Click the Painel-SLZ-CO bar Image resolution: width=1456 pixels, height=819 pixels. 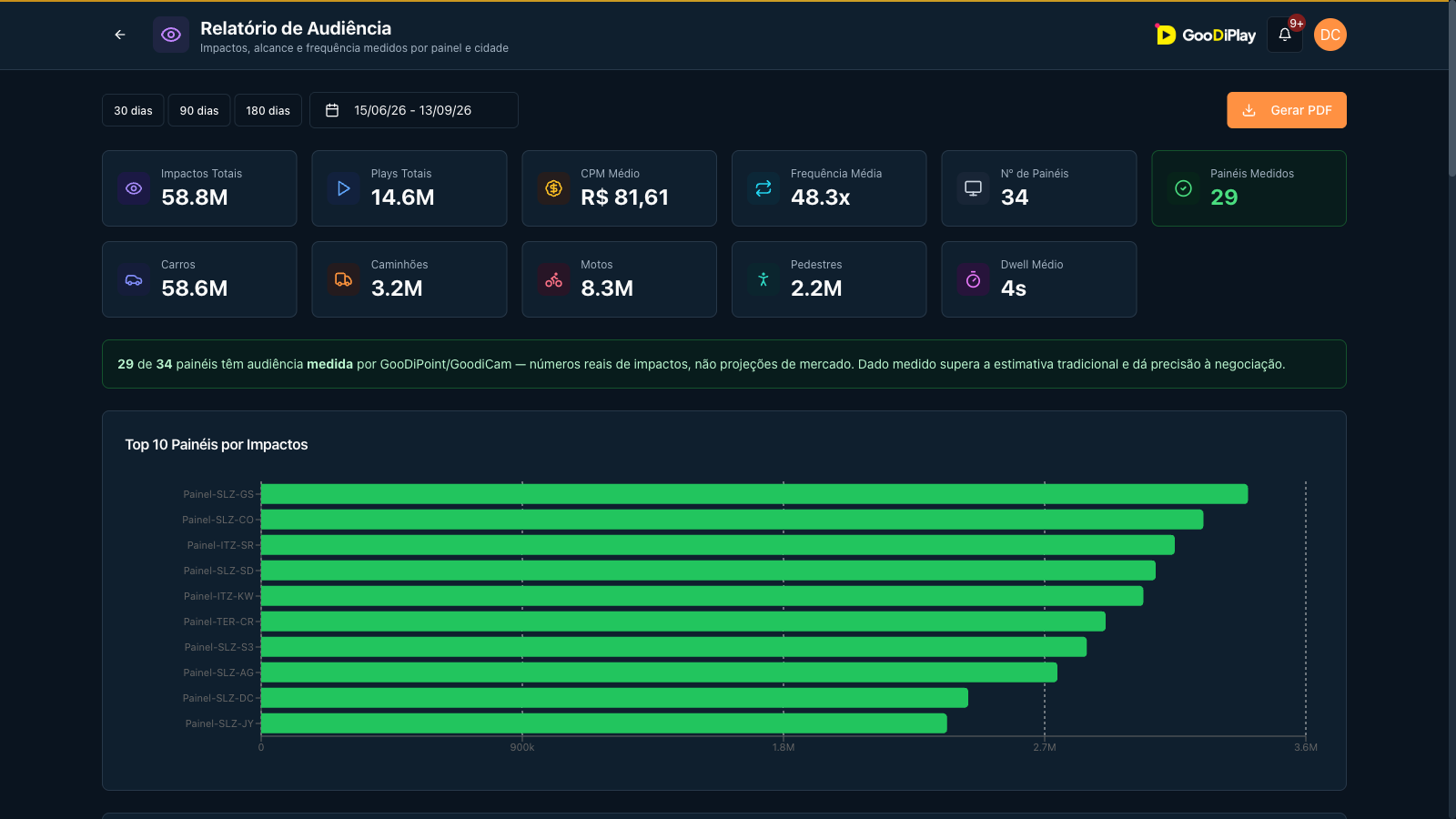(733, 520)
